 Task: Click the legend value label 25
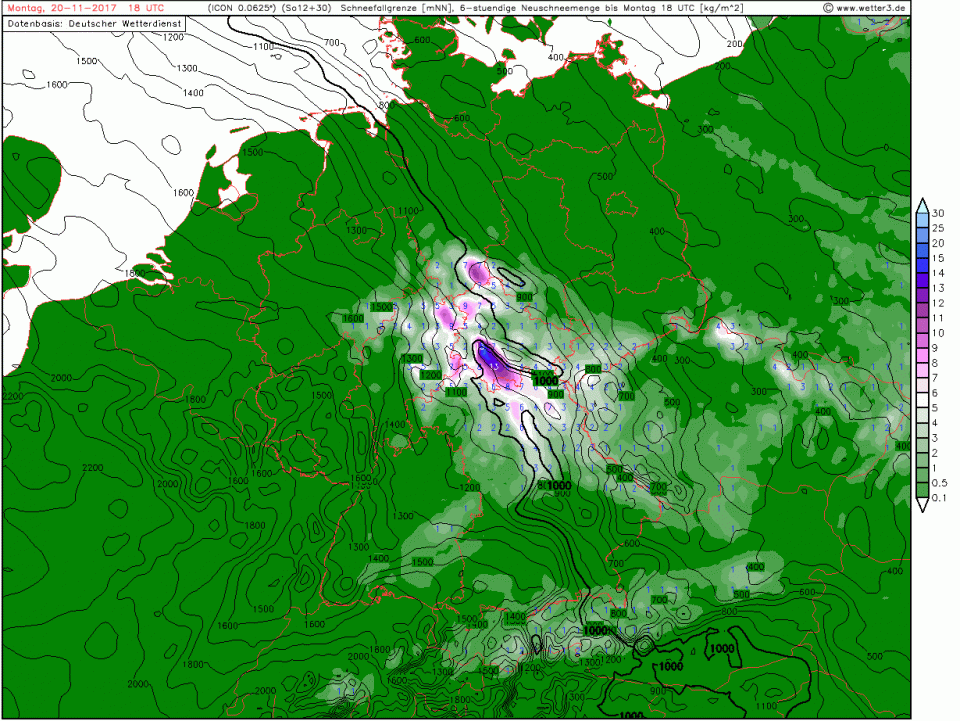tap(938, 227)
